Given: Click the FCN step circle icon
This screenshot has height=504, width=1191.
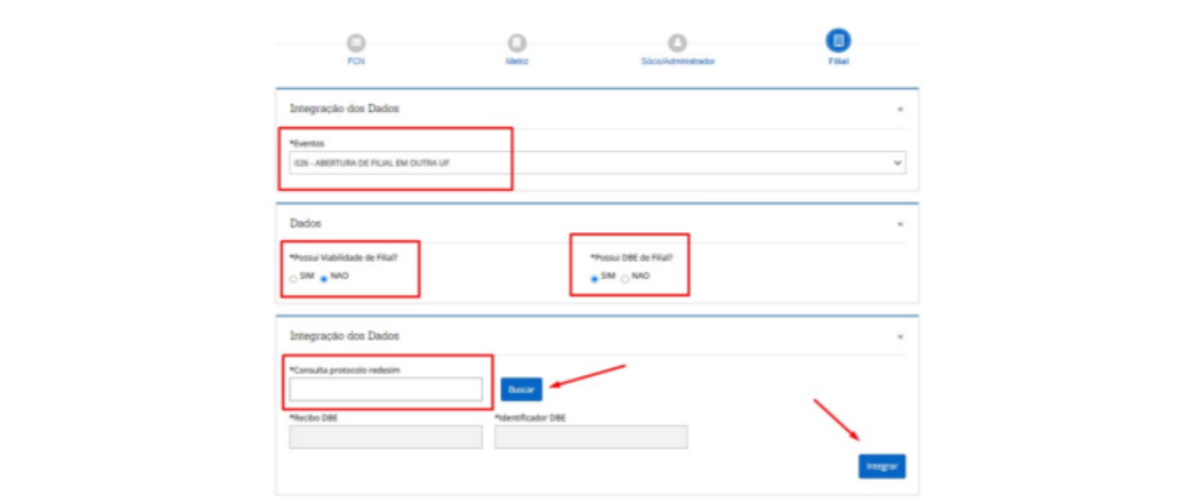Looking at the screenshot, I should pyautogui.click(x=356, y=43).
